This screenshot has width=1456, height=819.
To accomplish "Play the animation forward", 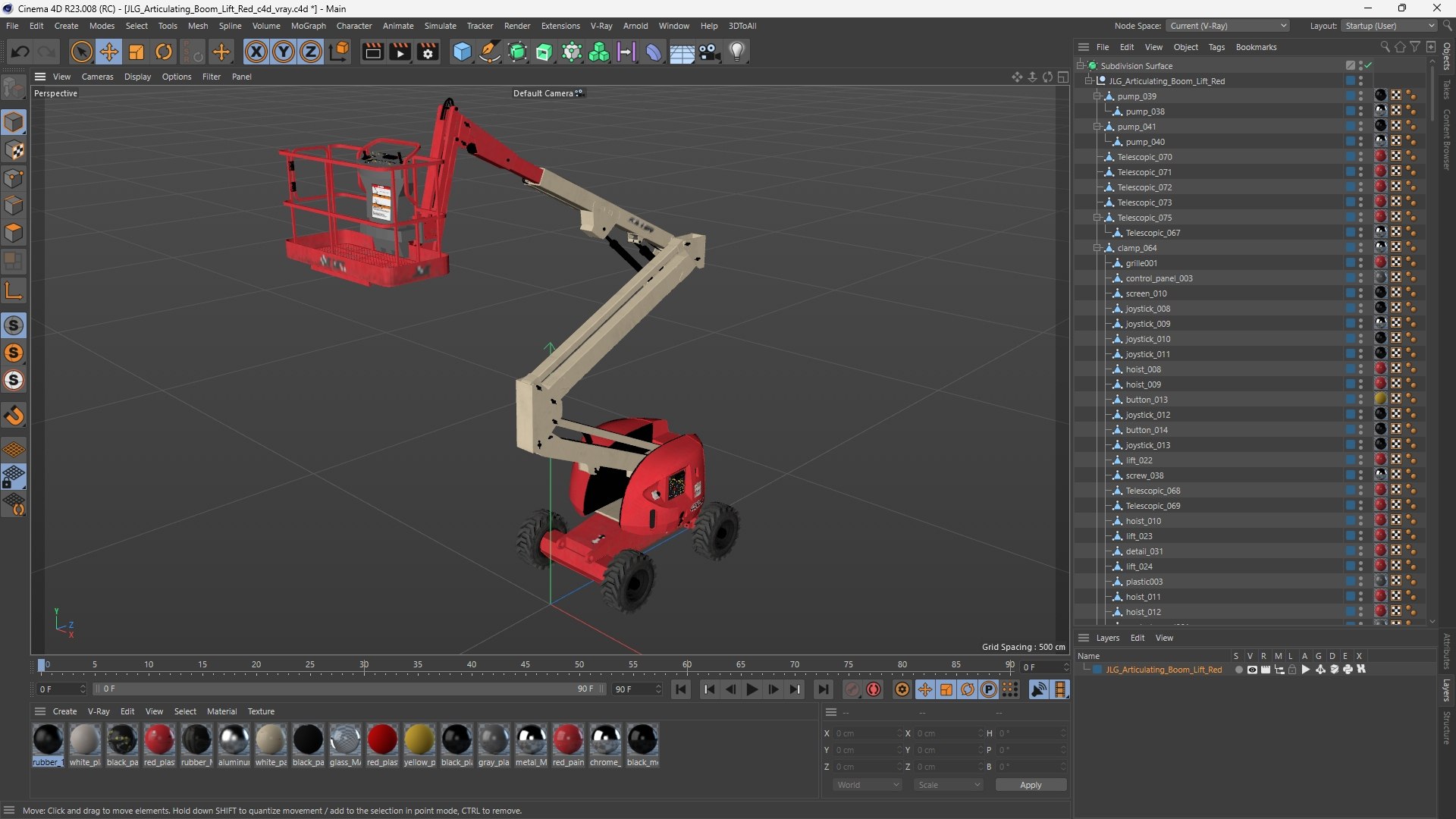I will (x=752, y=689).
